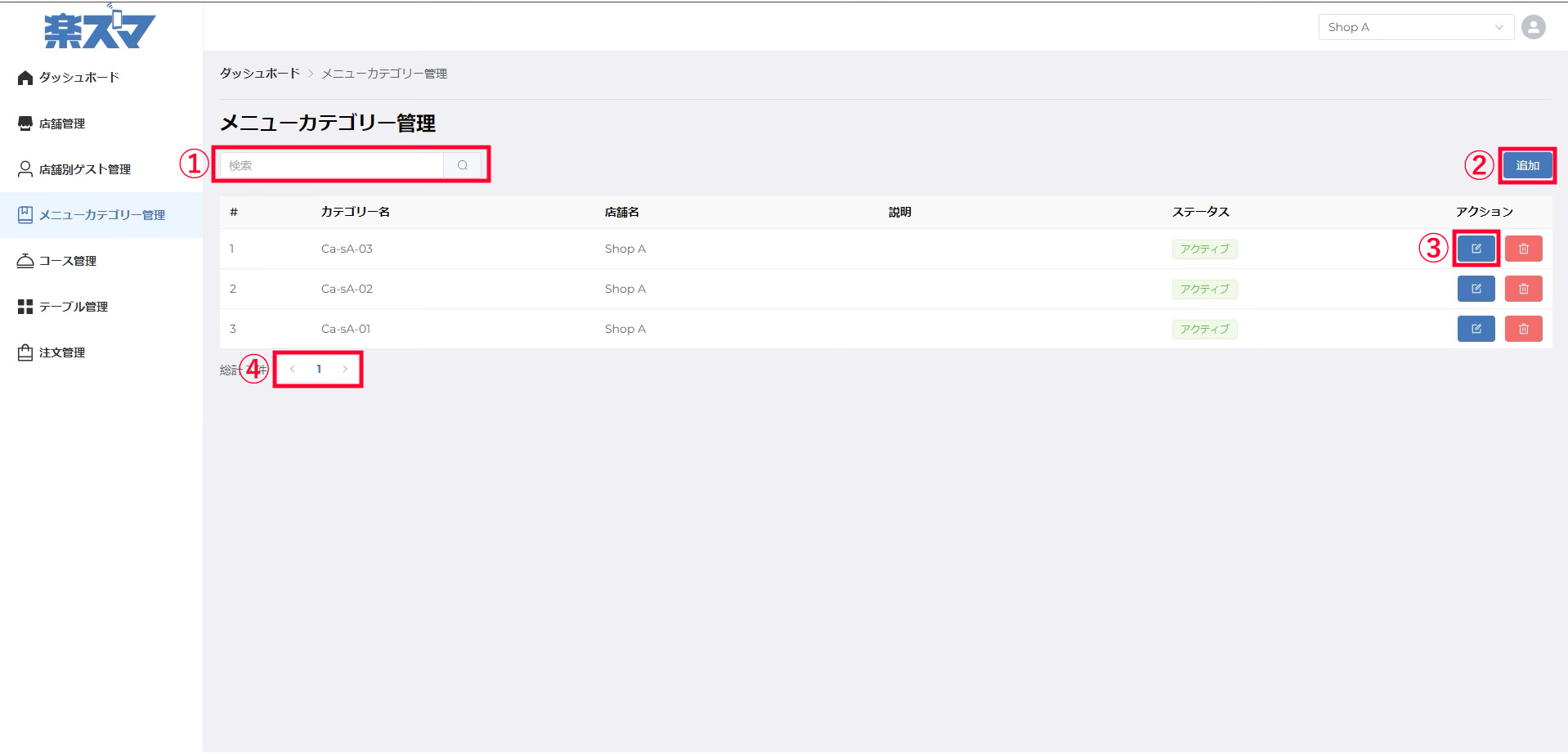Open コース管理 from sidebar
Screen dimensions: 1568x754
tap(68, 261)
